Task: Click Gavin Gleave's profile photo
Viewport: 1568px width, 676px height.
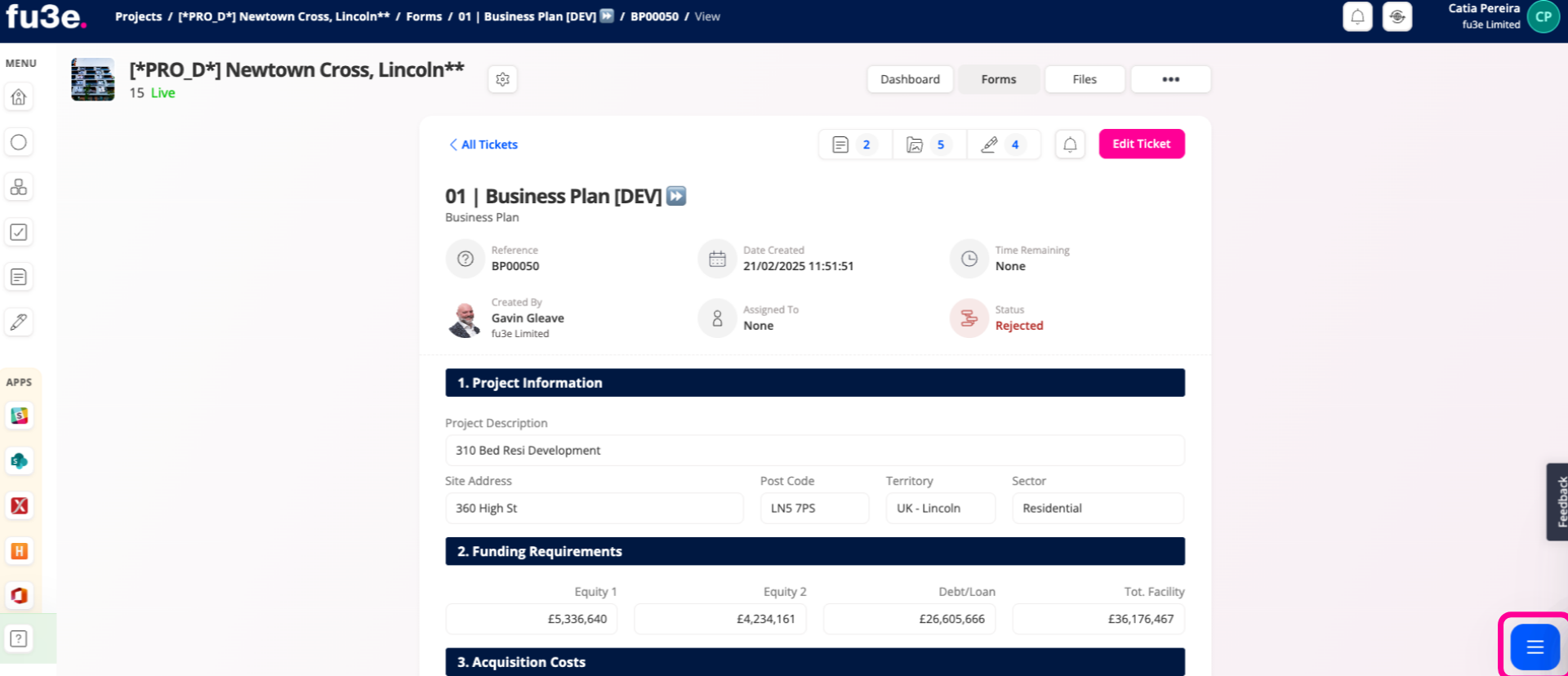Action: point(465,319)
